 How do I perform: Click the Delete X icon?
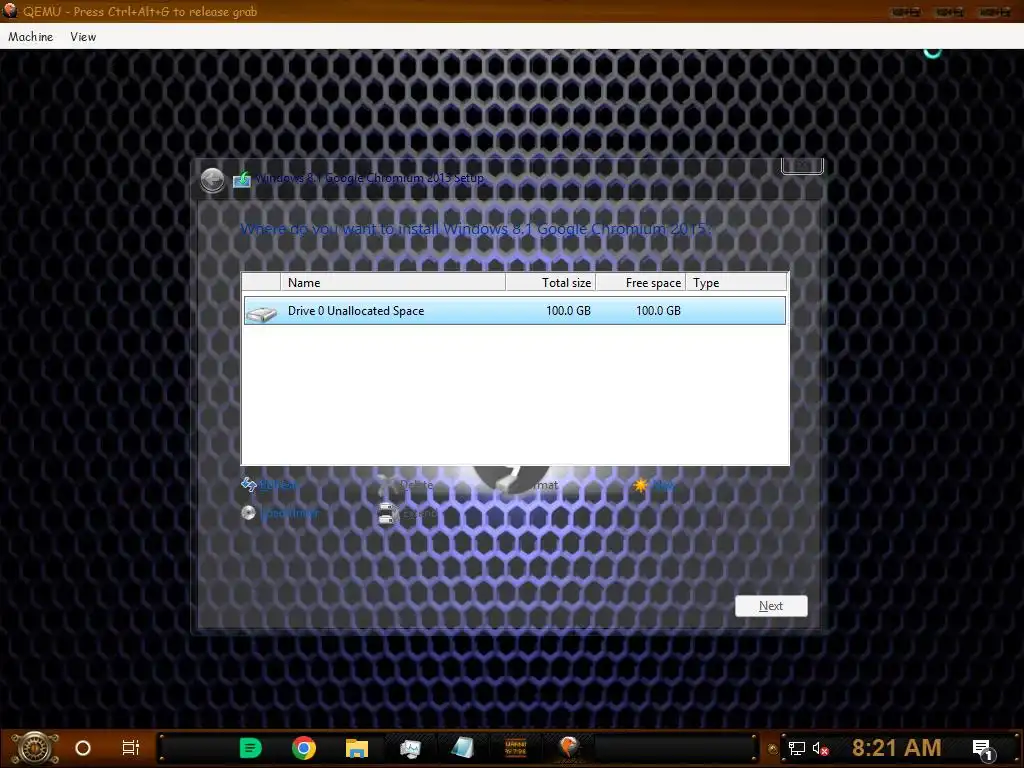(388, 485)
